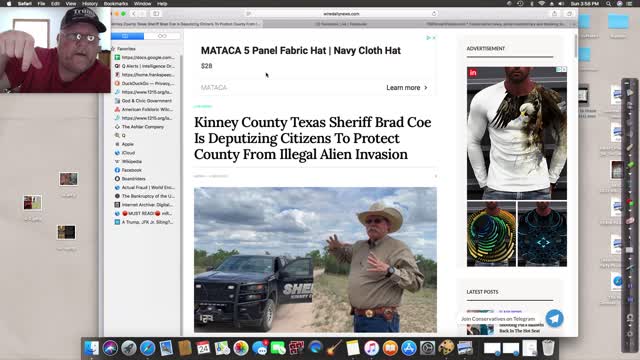Open Finder from the Dock
Screen dimensions: 640x360
tap(91, 348)
